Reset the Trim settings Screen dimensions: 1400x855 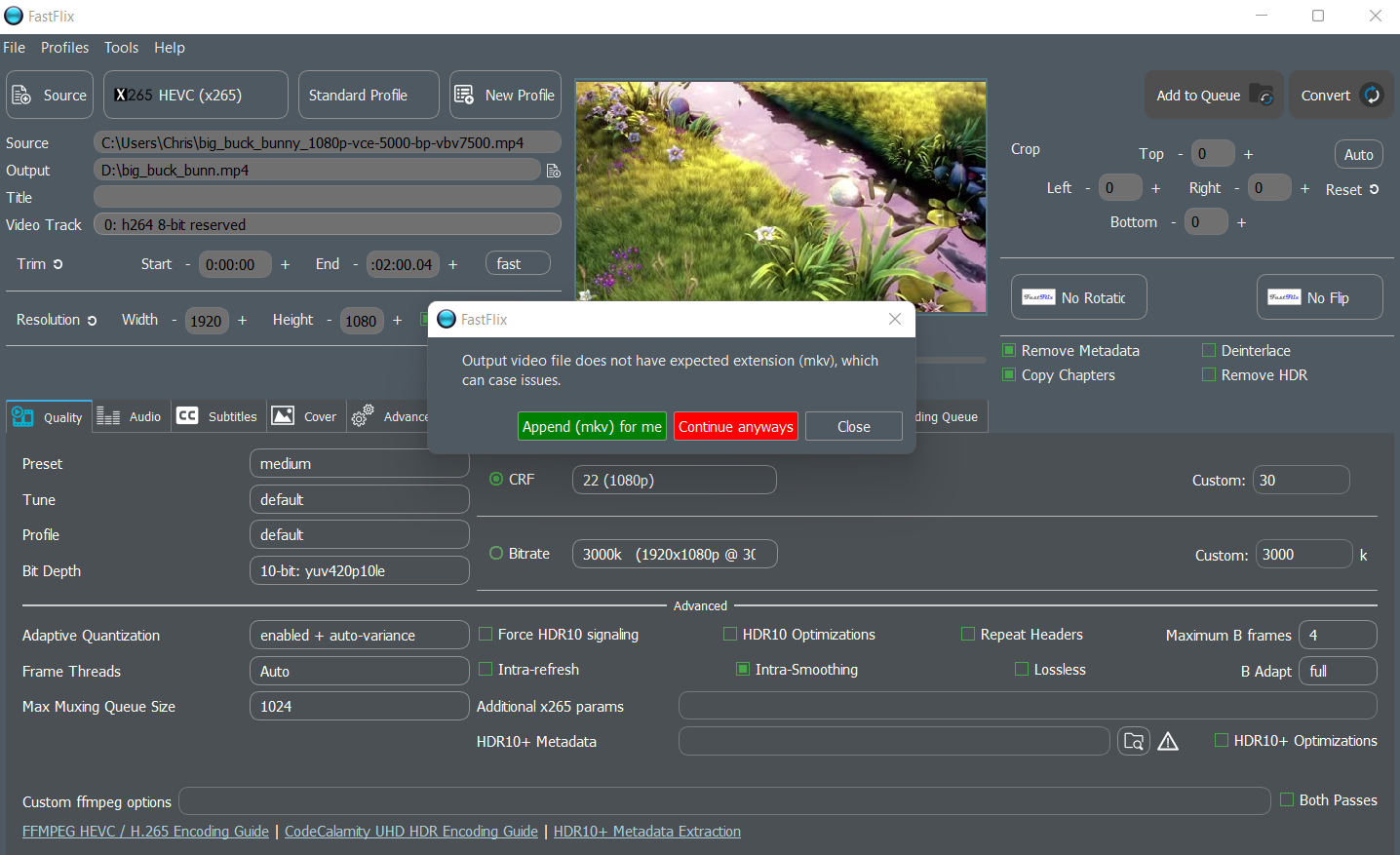pos(57,263)
